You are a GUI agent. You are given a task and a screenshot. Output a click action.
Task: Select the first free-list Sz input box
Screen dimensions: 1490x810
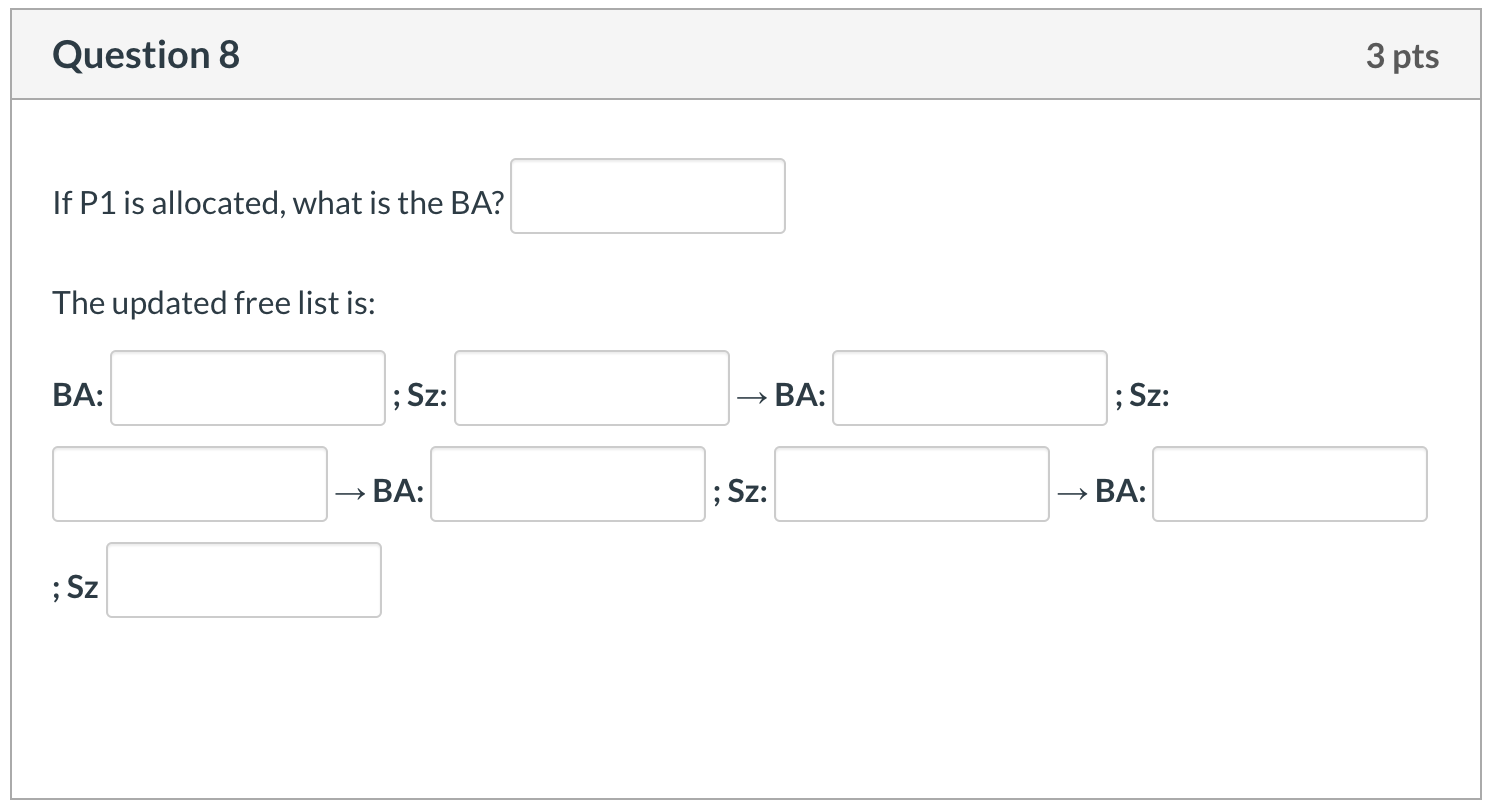pos(592,388)
